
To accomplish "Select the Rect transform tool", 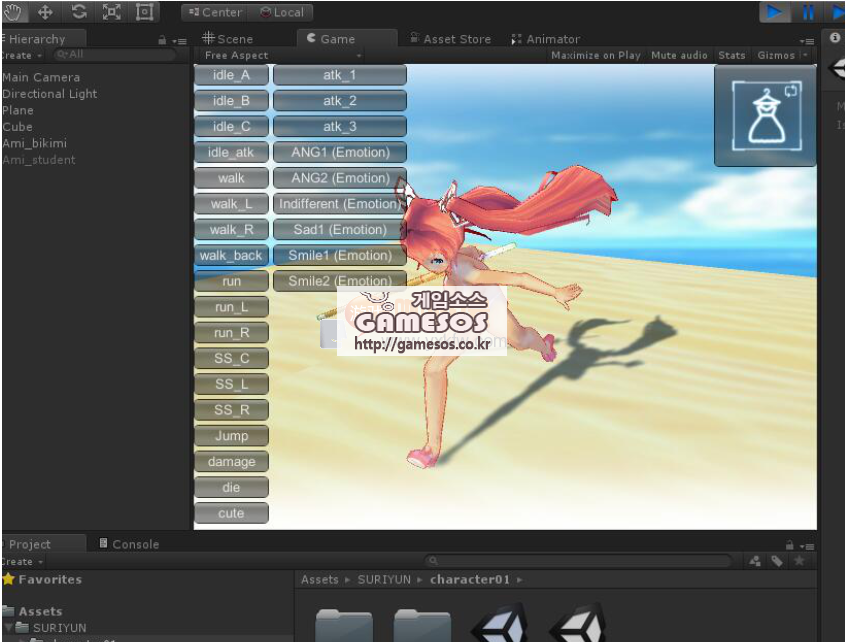I will [144, 12].
